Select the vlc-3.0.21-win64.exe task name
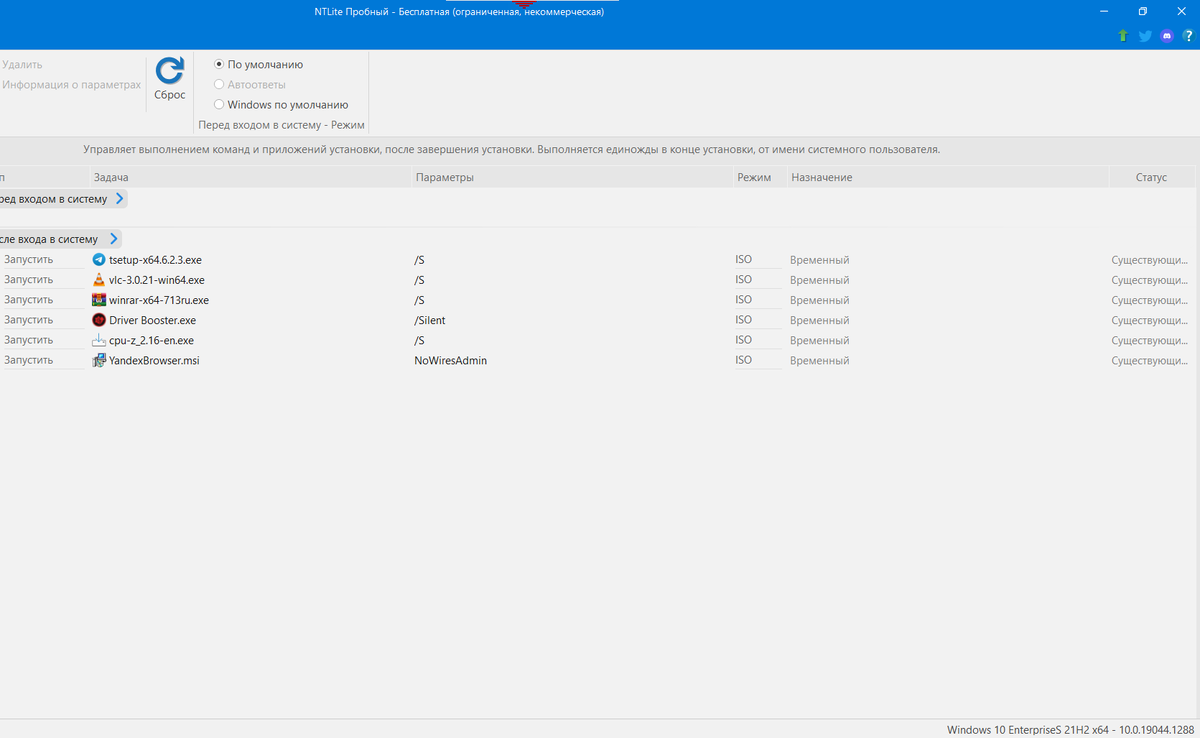 click(157, 280)
